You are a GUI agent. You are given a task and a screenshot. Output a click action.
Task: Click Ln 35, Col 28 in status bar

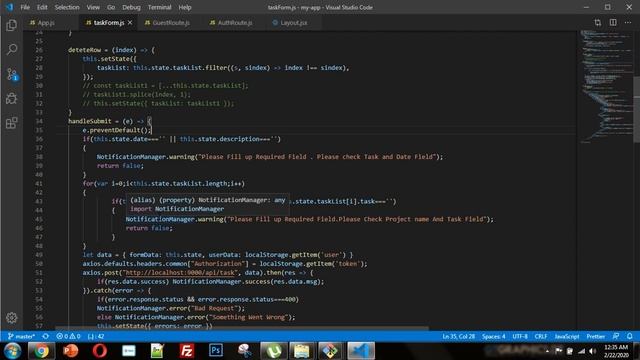pos(458,336)
